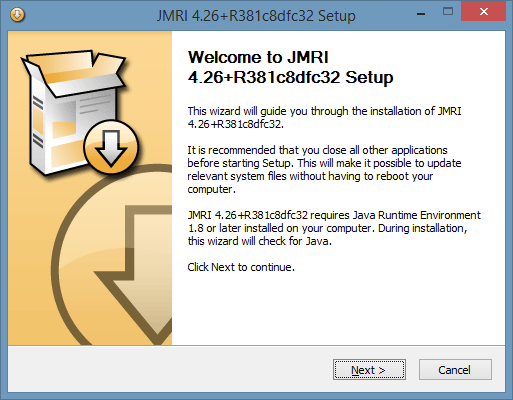Click the blank white area below the text

(x=338, y=310)
